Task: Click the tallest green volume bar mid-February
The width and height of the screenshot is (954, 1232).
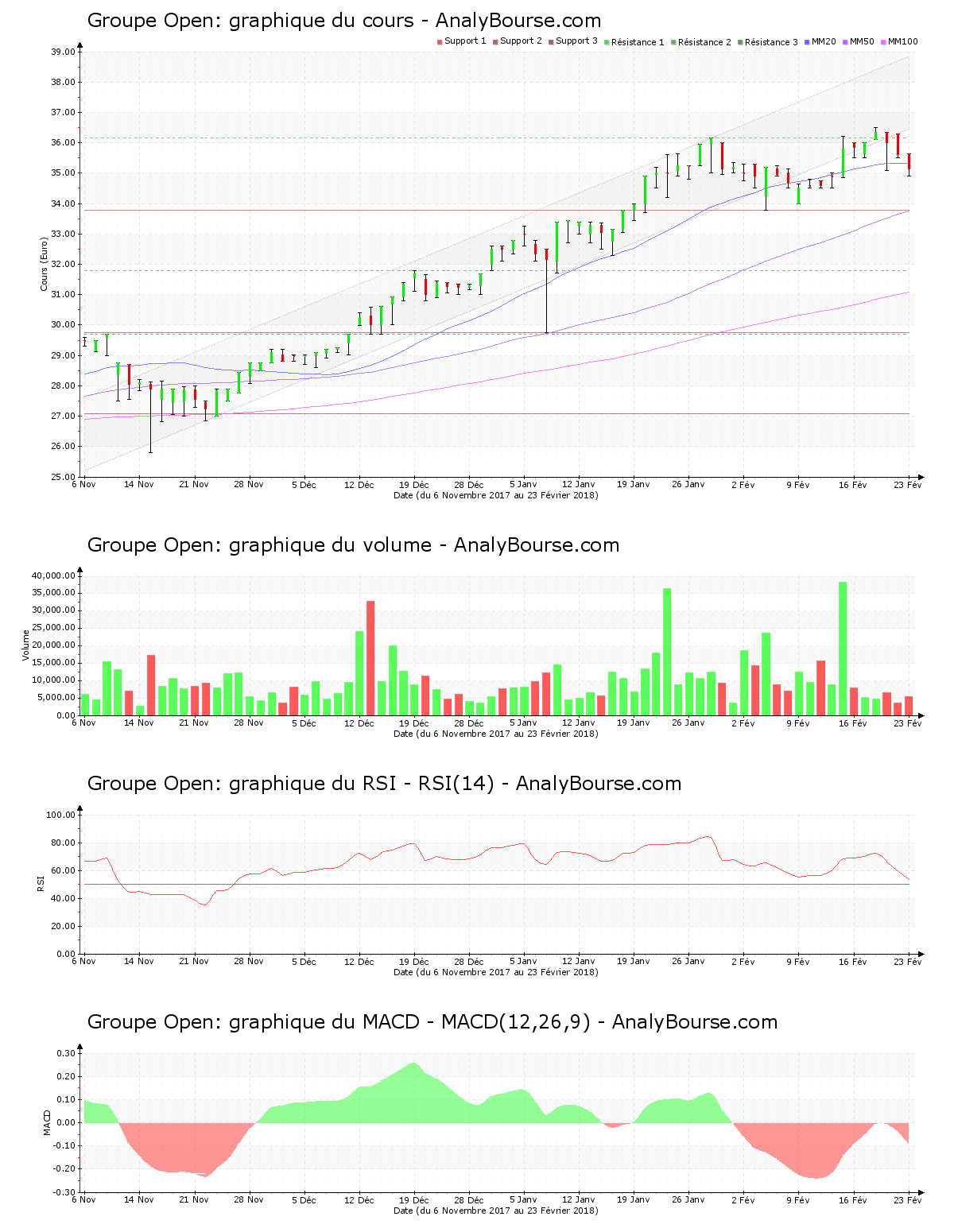Action: 843,649
